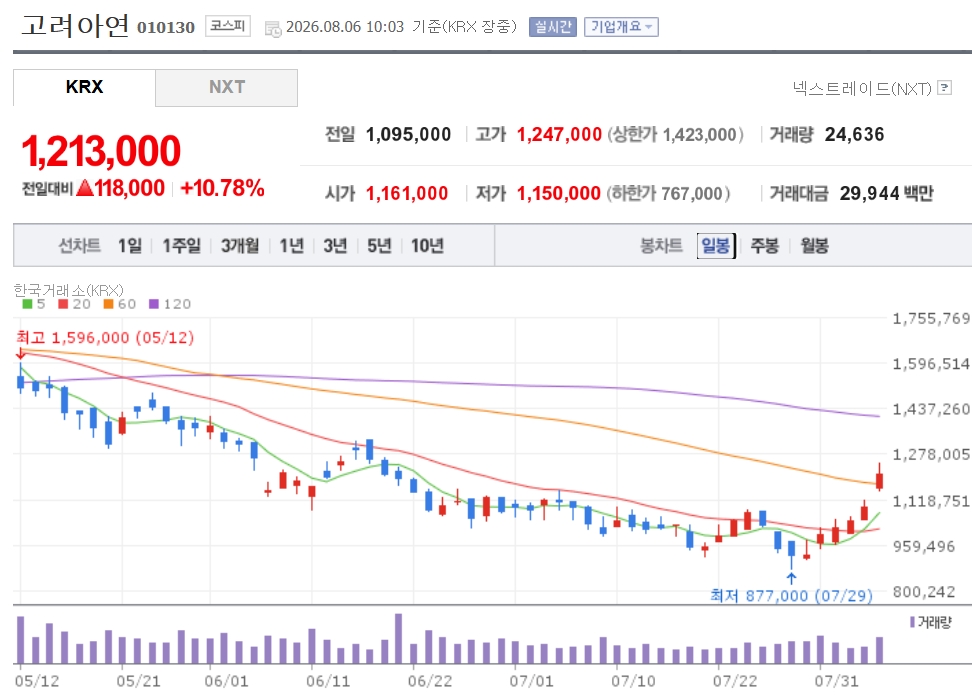Screen dimensions: 972x698
Task: Click the clock icon beside the date
Action: pyautogui.click(x=273, y=29)
